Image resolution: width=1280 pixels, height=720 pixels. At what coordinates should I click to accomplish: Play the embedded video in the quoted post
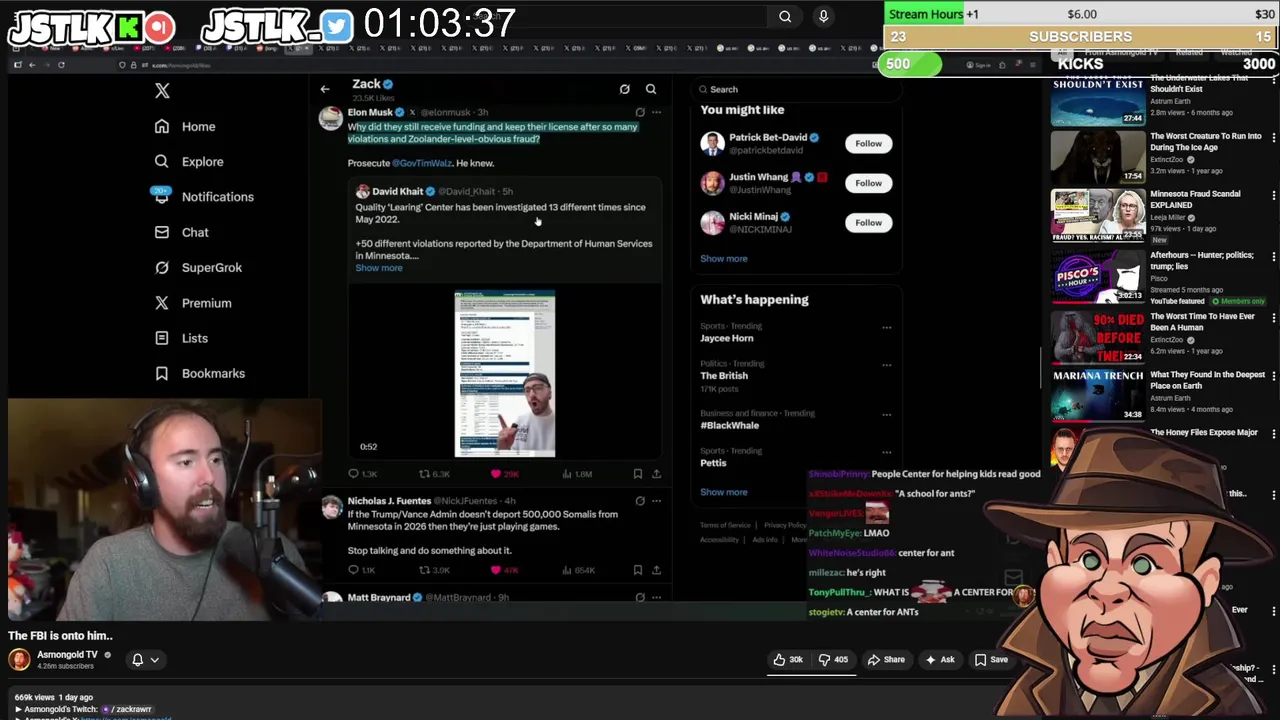(505, 375)
